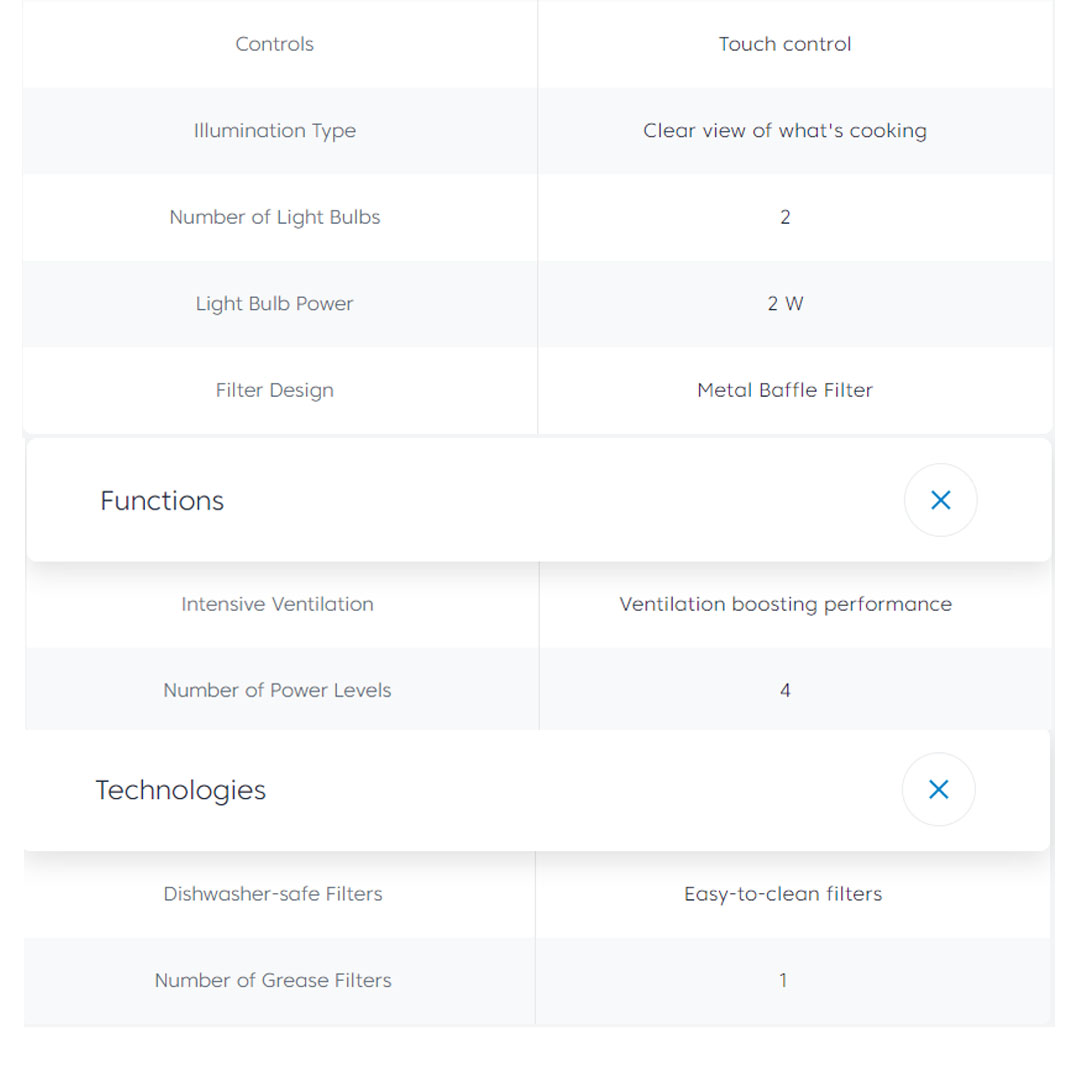This screenshot has width=1080, height=1080.
Task: Collapse the Functions section with X icon
Action: (940, 500)
